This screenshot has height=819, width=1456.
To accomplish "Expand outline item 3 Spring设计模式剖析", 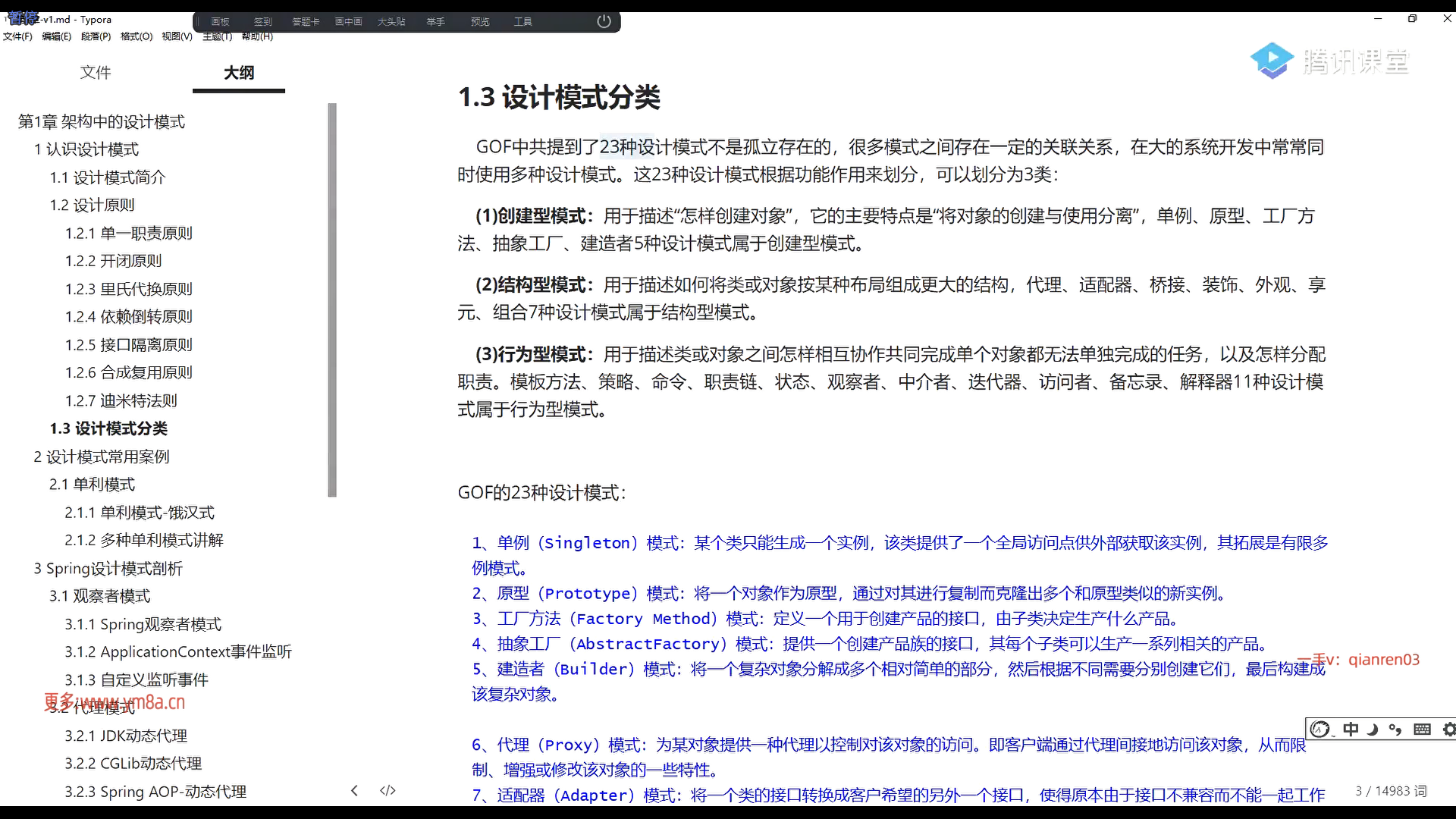I will 108,568.
